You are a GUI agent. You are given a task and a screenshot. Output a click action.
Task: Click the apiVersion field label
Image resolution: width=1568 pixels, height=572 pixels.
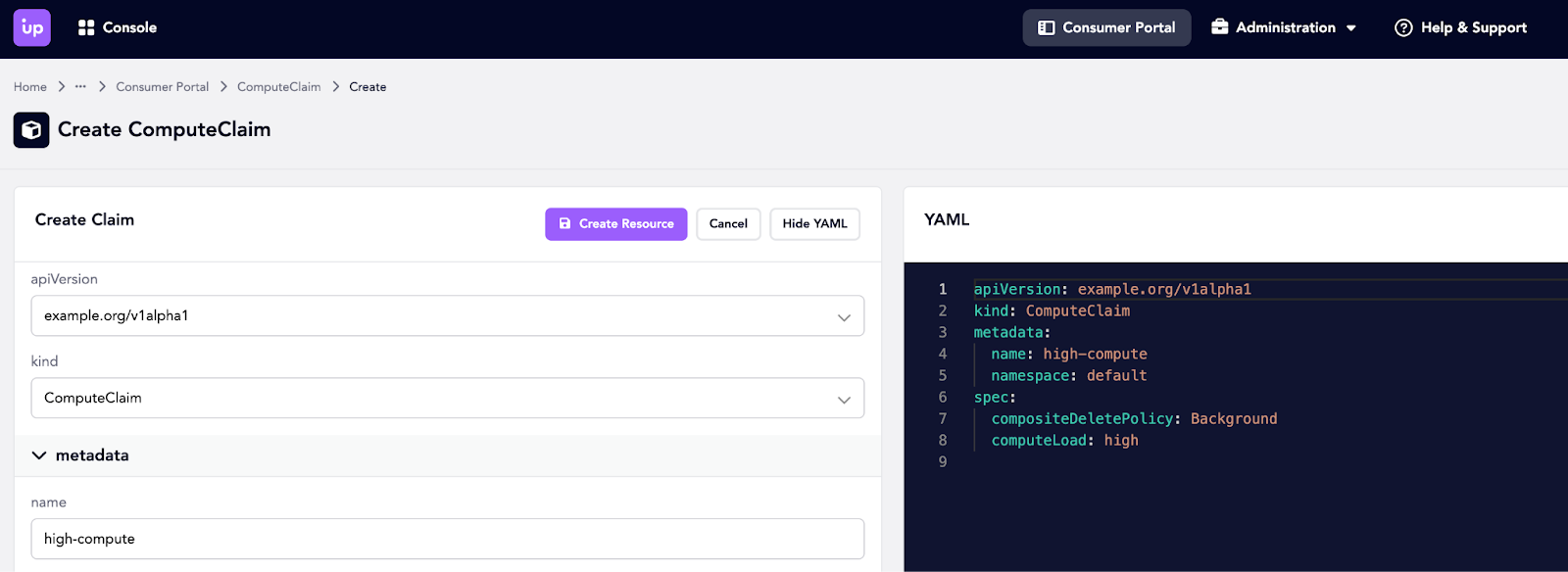point(64,279)
